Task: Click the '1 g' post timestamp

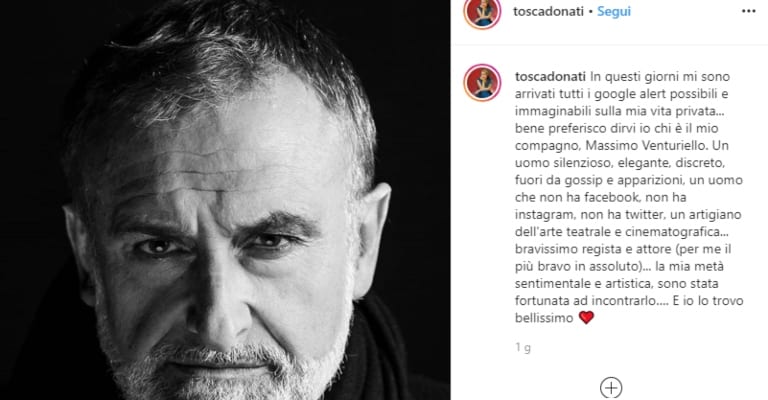Action: pos(523,348)
